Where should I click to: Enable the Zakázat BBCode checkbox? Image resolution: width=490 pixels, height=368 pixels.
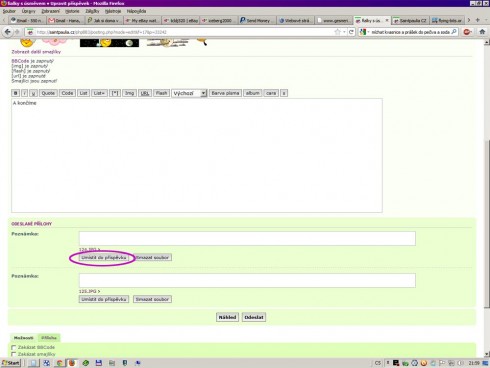pyautogui.click(x=14, y=348)
